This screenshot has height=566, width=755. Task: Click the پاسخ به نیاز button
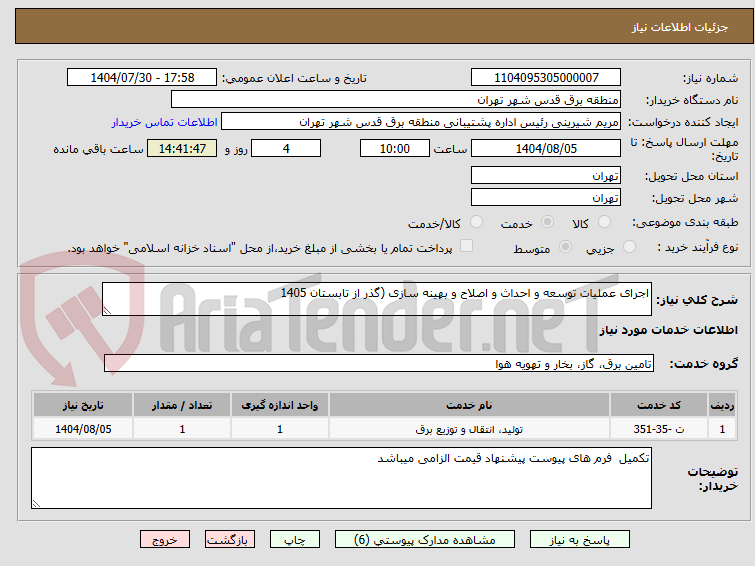pyautogui.click(x=579, y=540)
